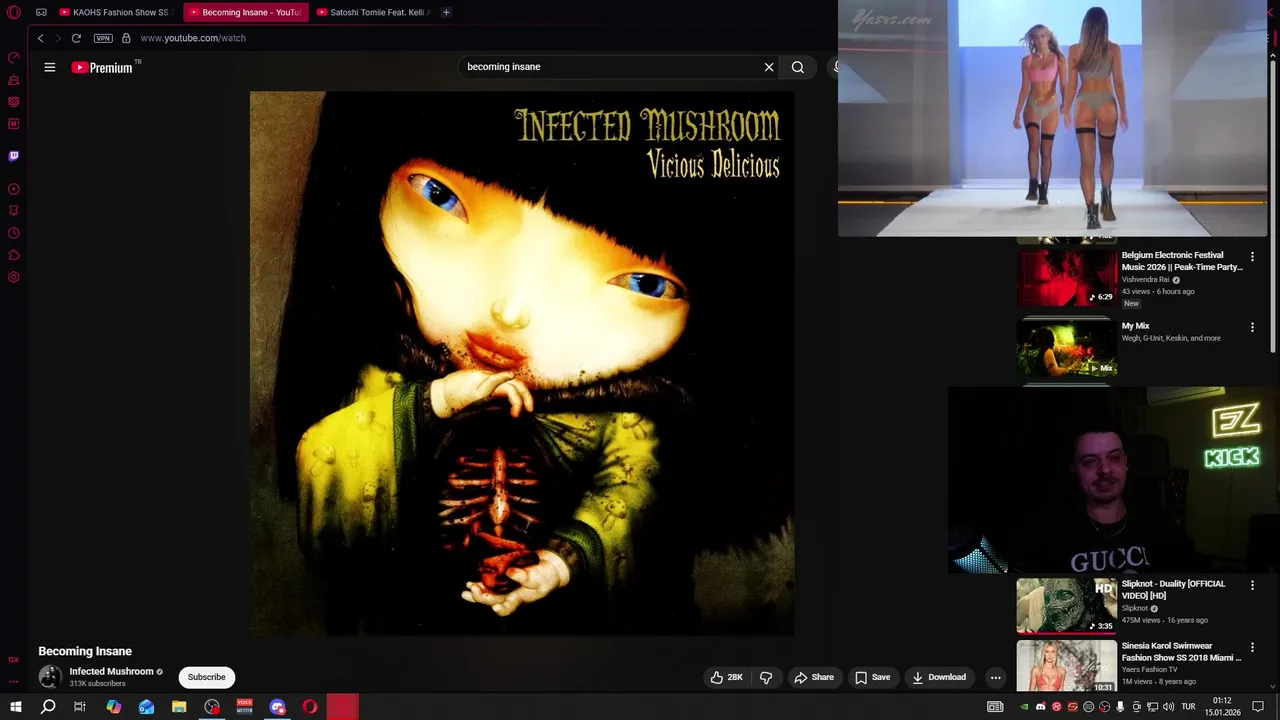The height and width of the screenshot is (720, 1280).
Task: Open Windows Start menu
Action: [16, 707]
